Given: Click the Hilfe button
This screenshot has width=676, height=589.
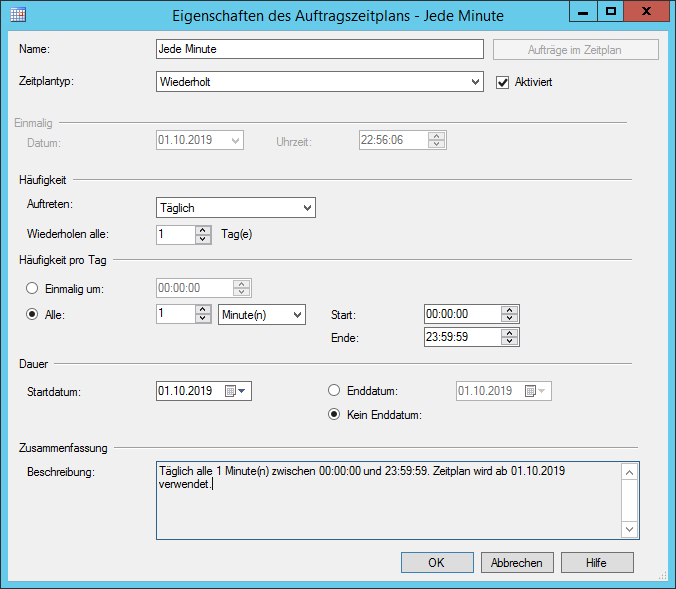Looking at the screenshot, I should pyautogui.click(x=597, y=563).
